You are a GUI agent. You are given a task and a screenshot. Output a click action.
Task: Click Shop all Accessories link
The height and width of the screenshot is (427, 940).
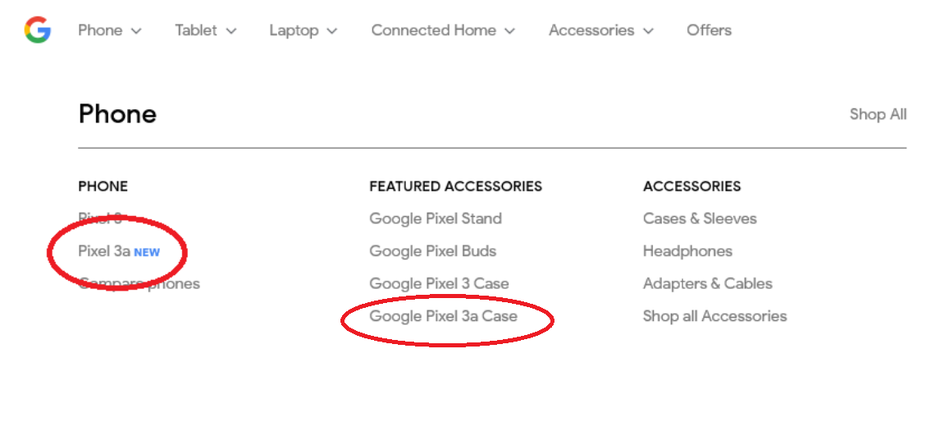click(x=714, y=316)
